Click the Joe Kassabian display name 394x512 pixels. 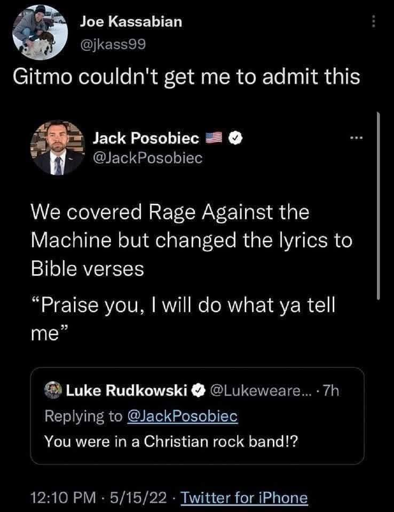(x=131, y=22)
